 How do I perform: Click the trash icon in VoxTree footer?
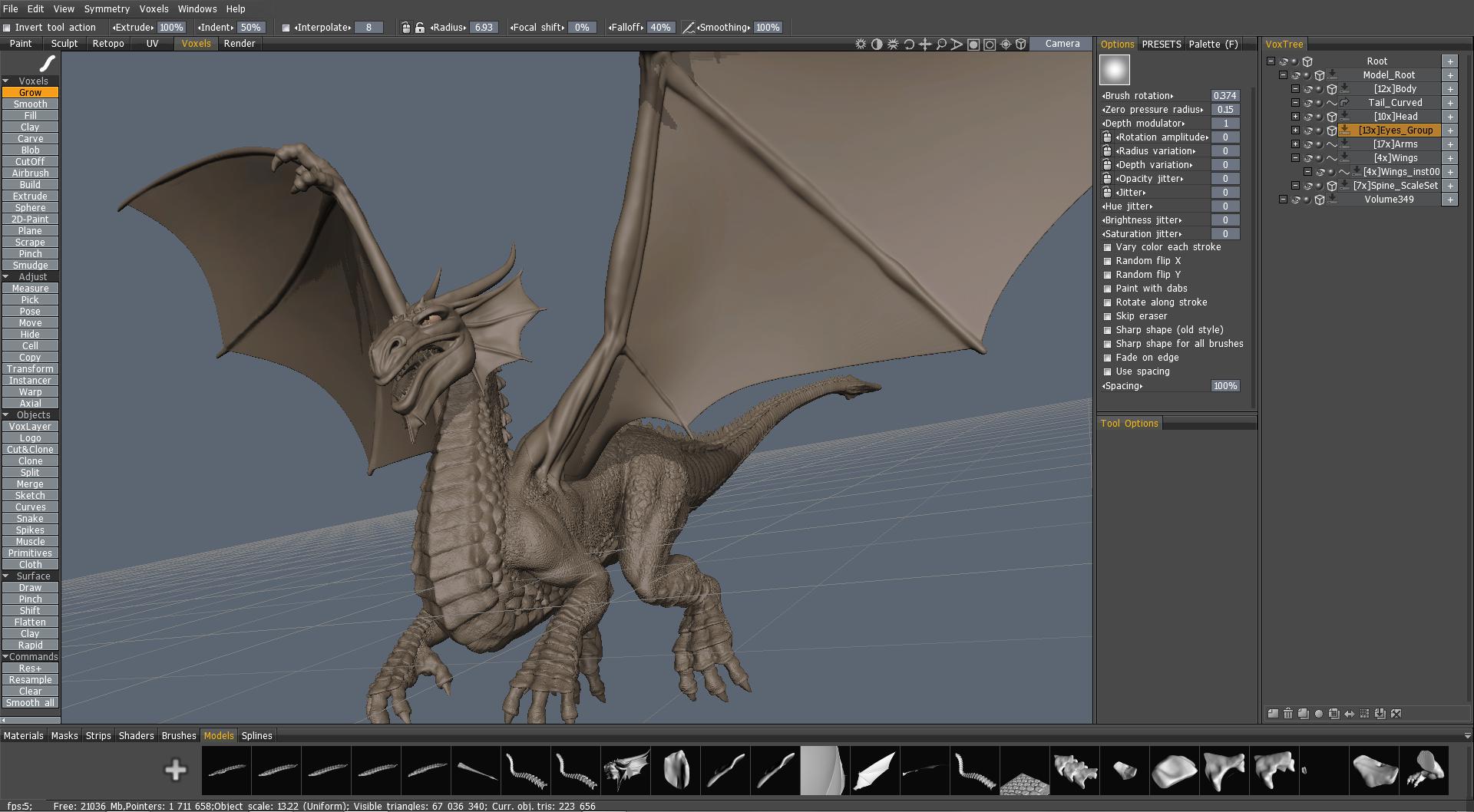coord(1288,714)
